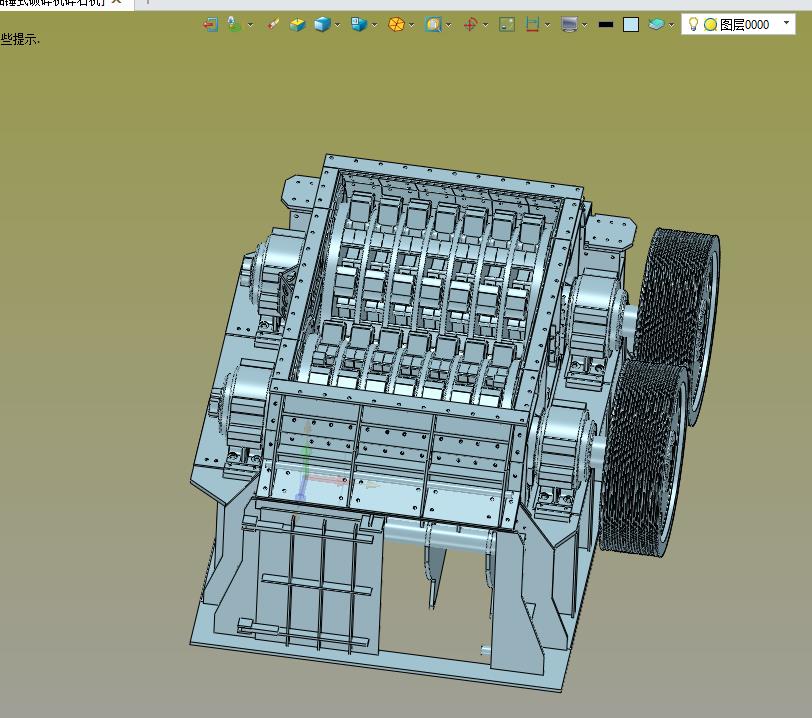Click the stacked layers manager icon

656,24
